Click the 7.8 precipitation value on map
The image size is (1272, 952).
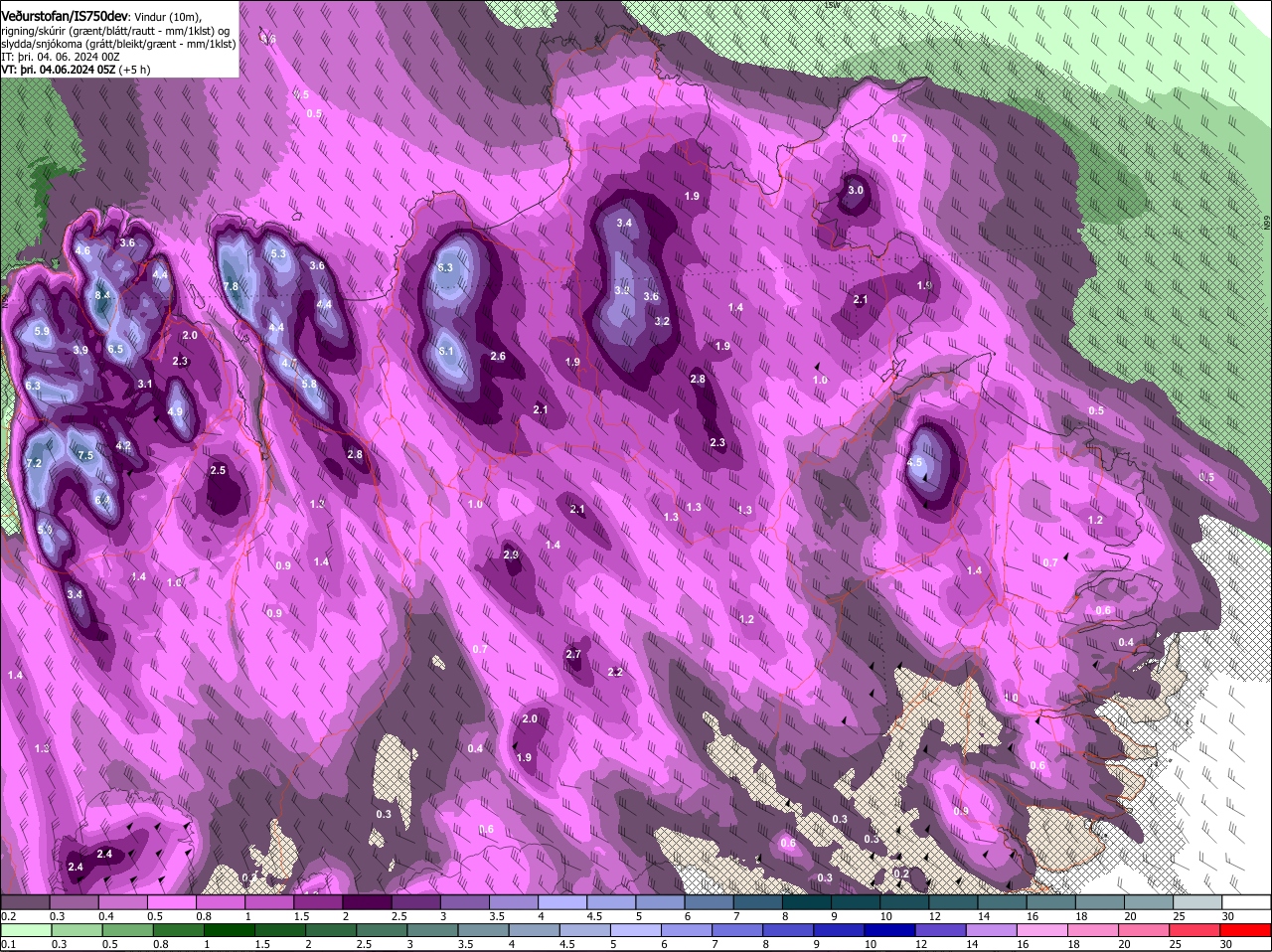[x=231, y=286]
